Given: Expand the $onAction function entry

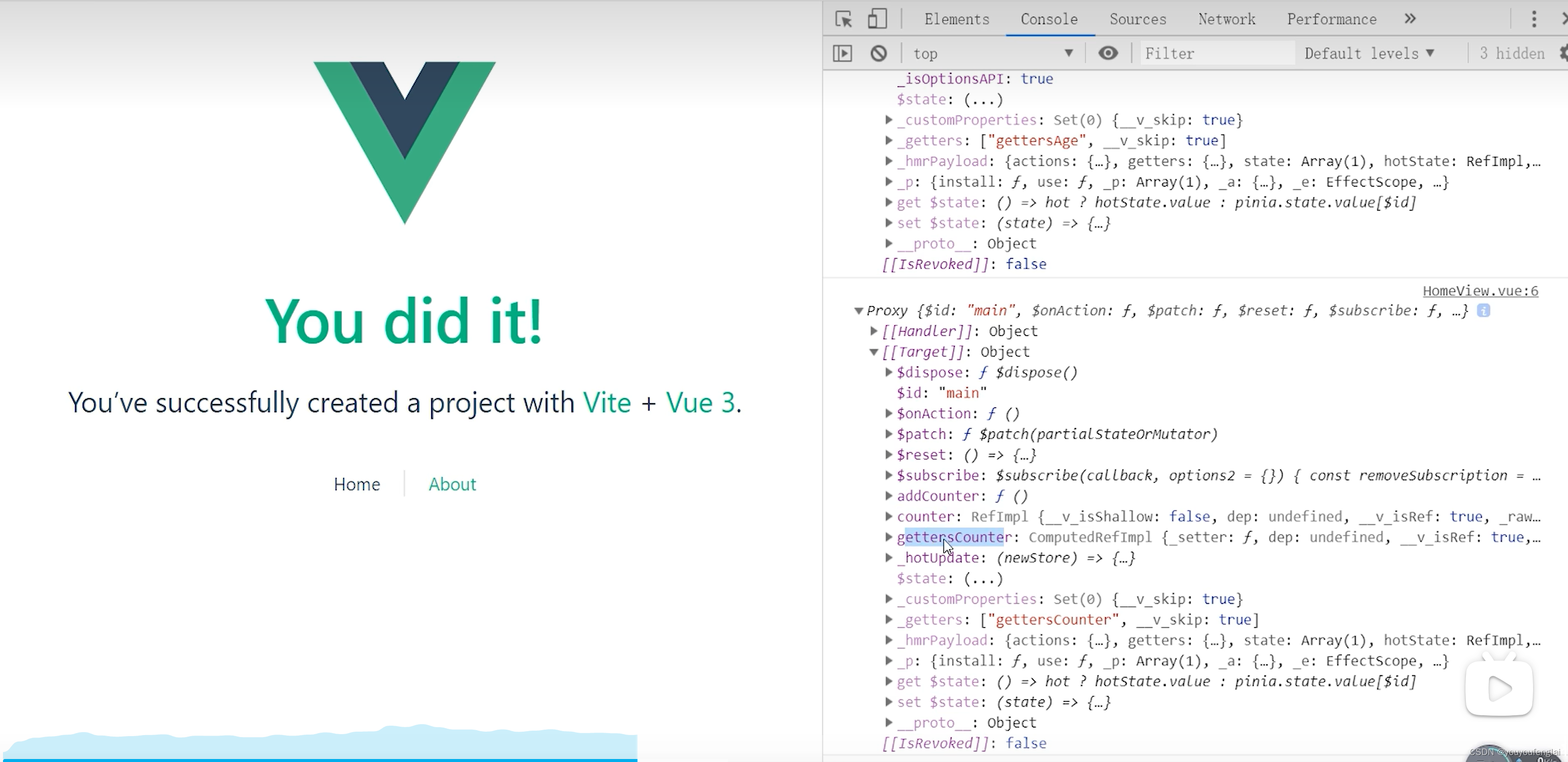Looking at the screenshot, I should (889, 414).
